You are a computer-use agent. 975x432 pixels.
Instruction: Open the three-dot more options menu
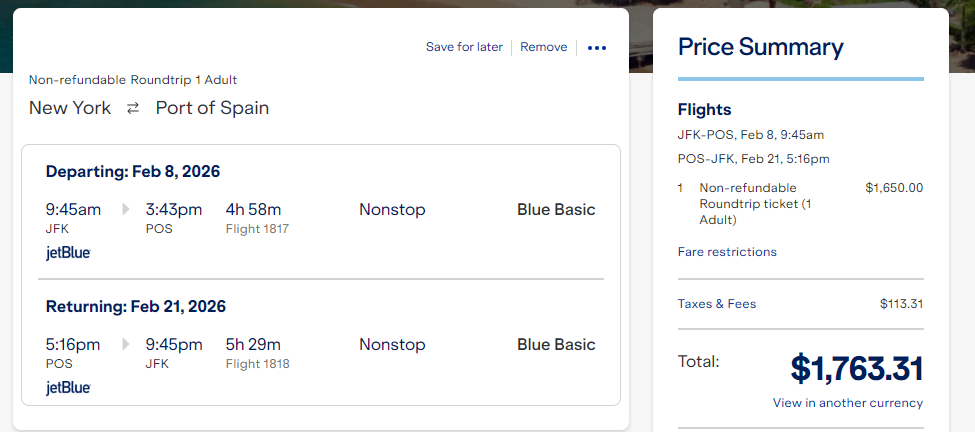coord(596,48)
